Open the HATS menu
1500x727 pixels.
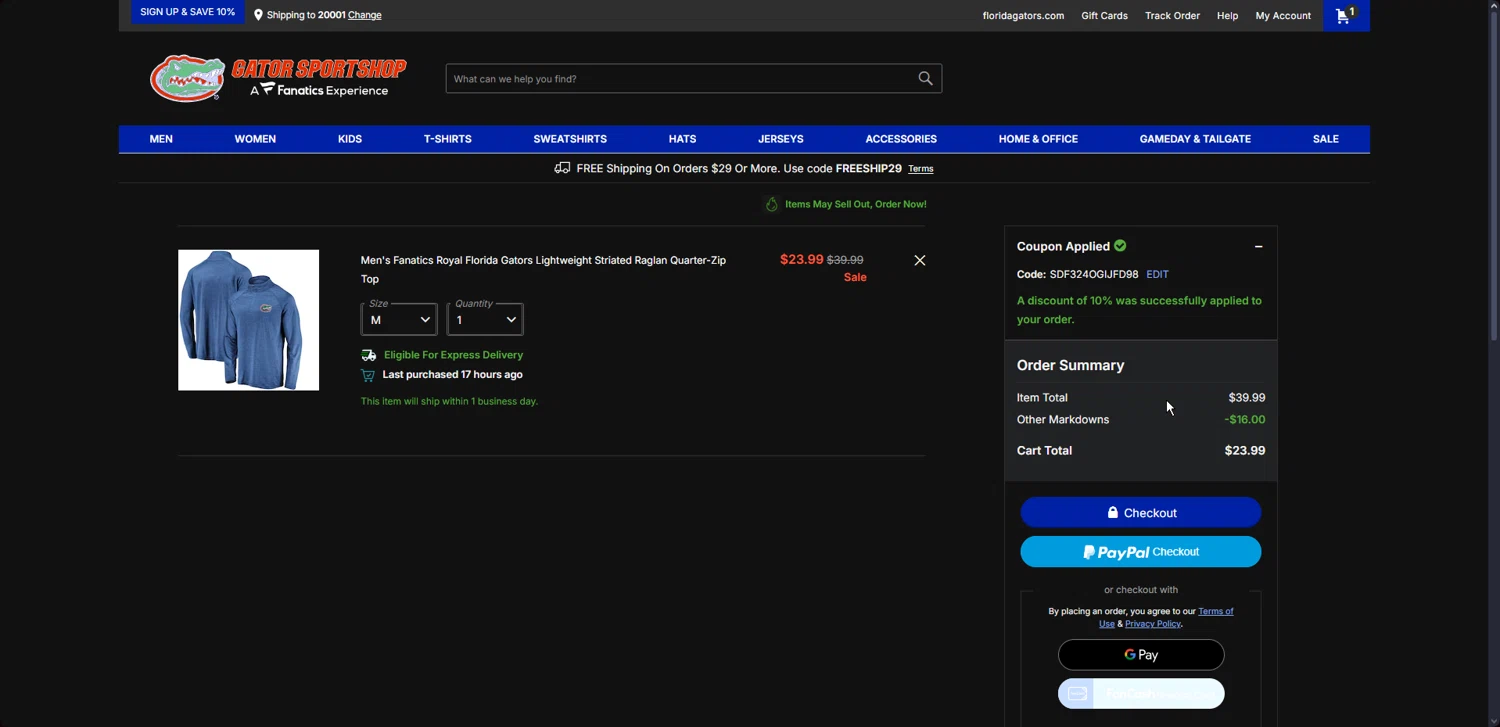coord(682,139)
